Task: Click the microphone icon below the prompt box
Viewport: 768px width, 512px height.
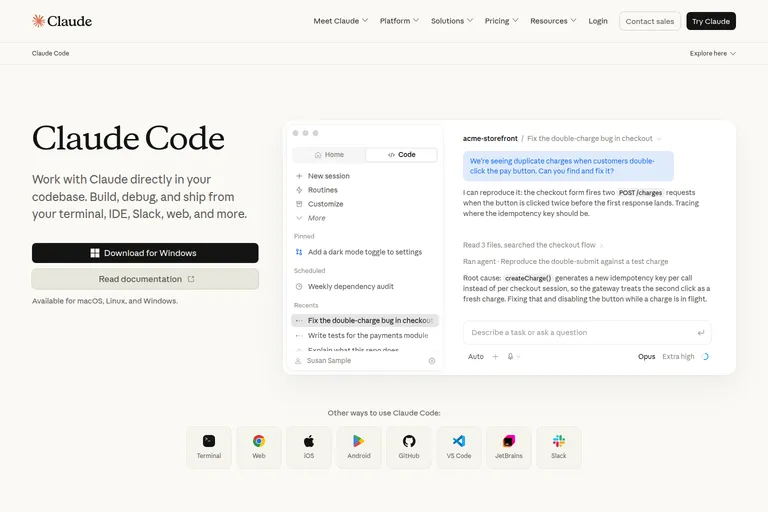Action: (510, 357)
